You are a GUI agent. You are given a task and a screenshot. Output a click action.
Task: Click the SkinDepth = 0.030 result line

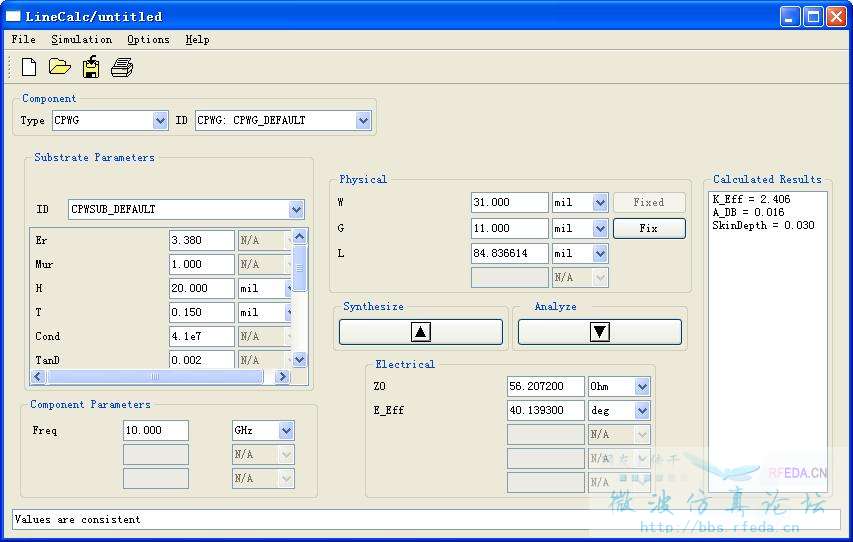(763, 225)
